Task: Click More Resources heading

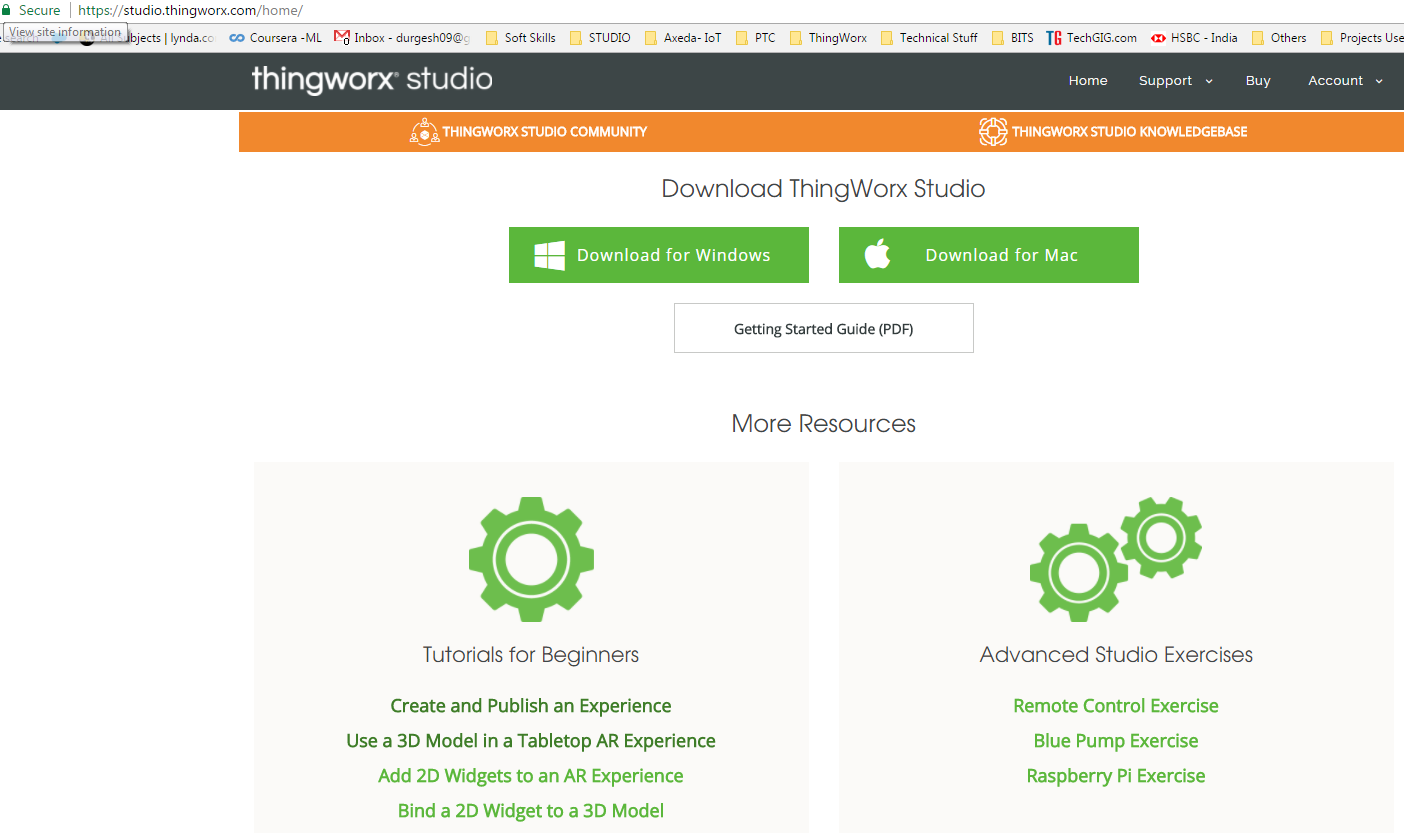Action: [824, 424]
